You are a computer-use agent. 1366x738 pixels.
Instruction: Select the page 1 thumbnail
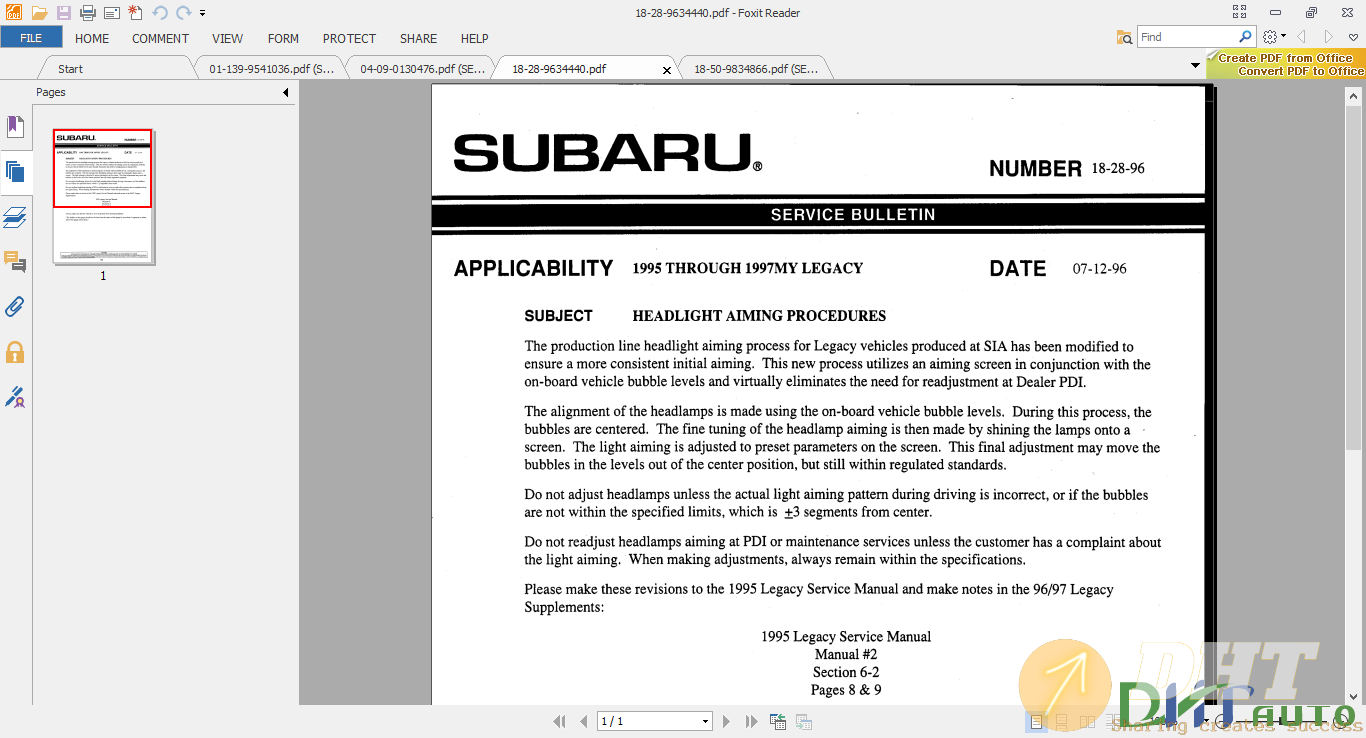(103, 196)
